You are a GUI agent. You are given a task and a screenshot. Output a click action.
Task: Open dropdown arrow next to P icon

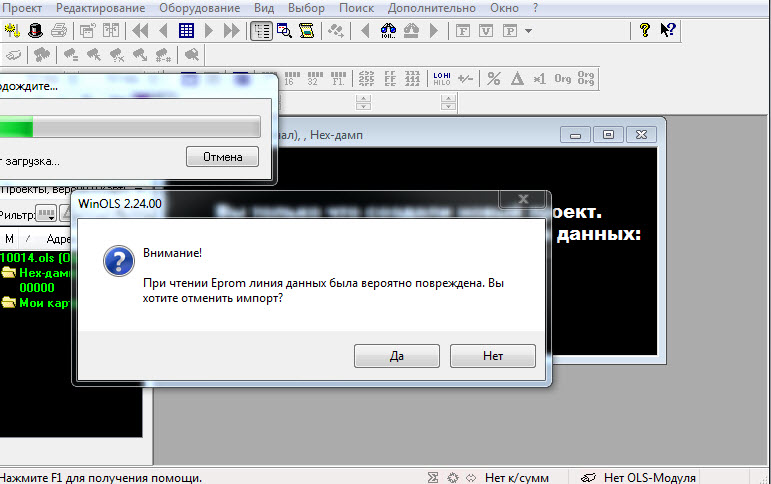tap(529, 30)
